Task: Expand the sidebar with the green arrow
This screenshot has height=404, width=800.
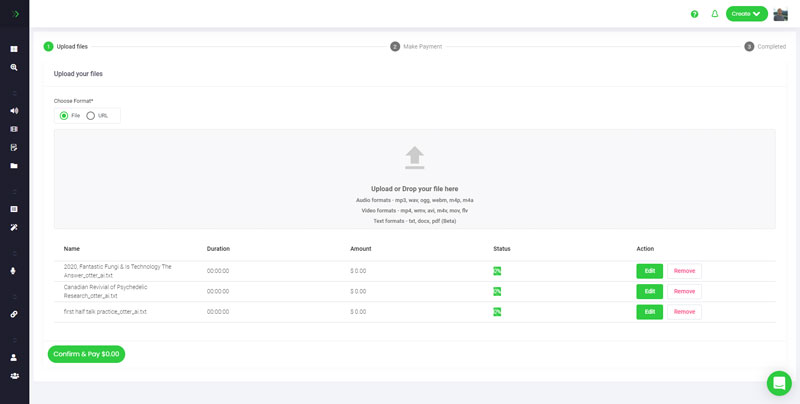Action: point(15,14)
